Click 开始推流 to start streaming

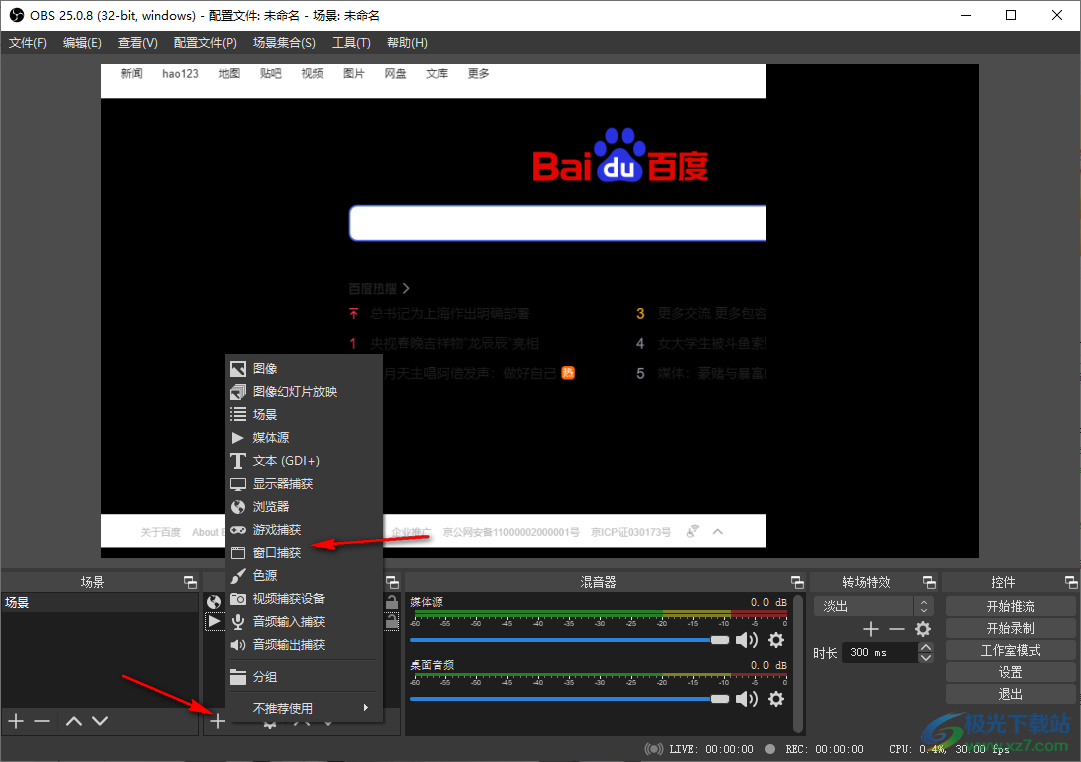tap(1010, 606)
